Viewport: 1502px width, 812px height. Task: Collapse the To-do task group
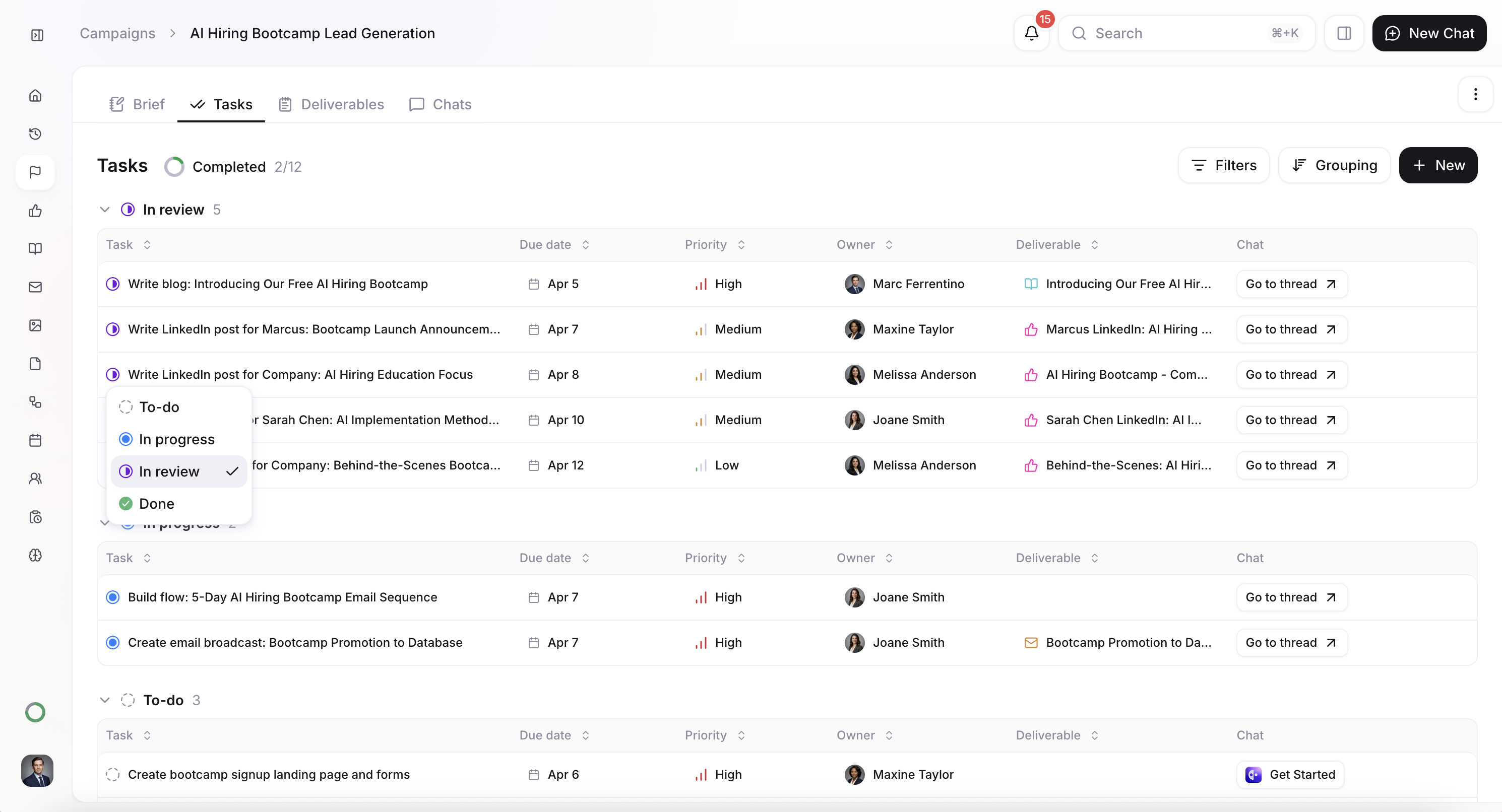pyautogui.click(x=105, y=700)
